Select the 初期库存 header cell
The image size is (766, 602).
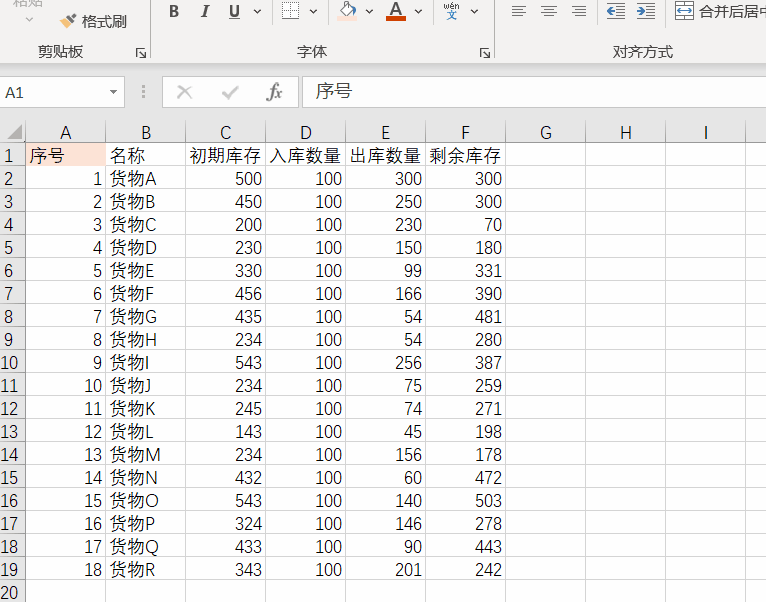(225, 155)
